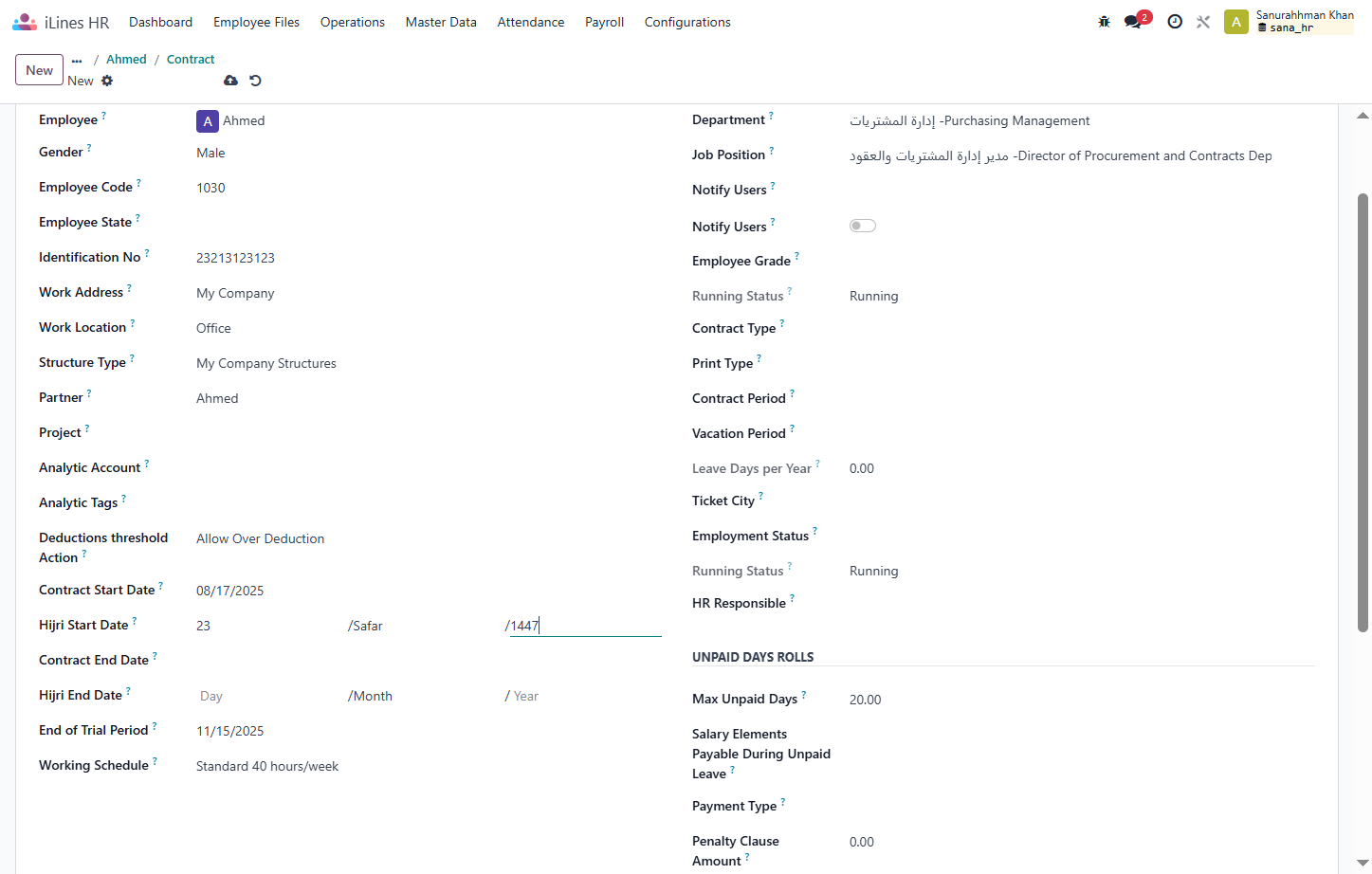This screenshot has height=874, width=1372.
Task: Open the Dashboard menu
Action: pyautogui.click(x=160, y=22)
